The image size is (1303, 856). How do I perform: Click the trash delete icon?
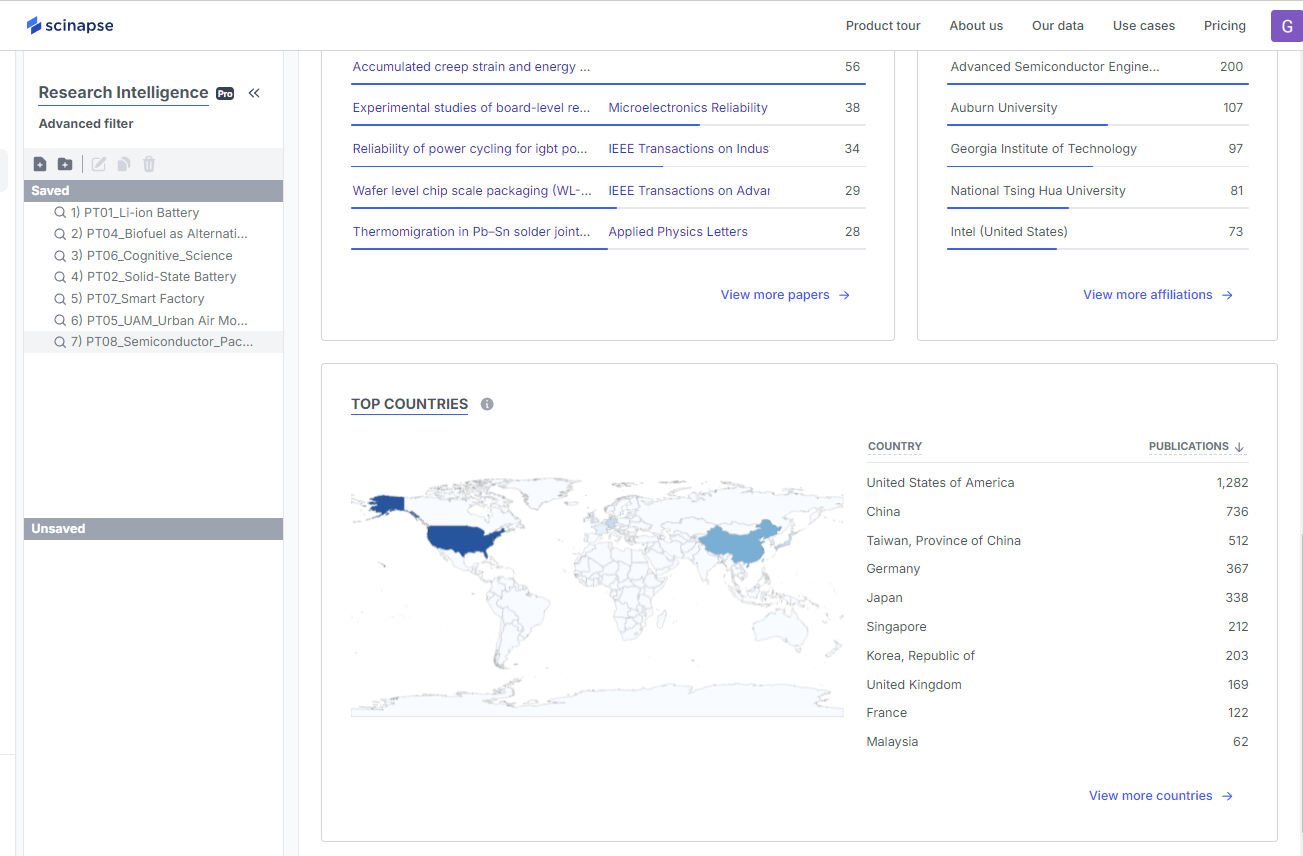(149, 164)
